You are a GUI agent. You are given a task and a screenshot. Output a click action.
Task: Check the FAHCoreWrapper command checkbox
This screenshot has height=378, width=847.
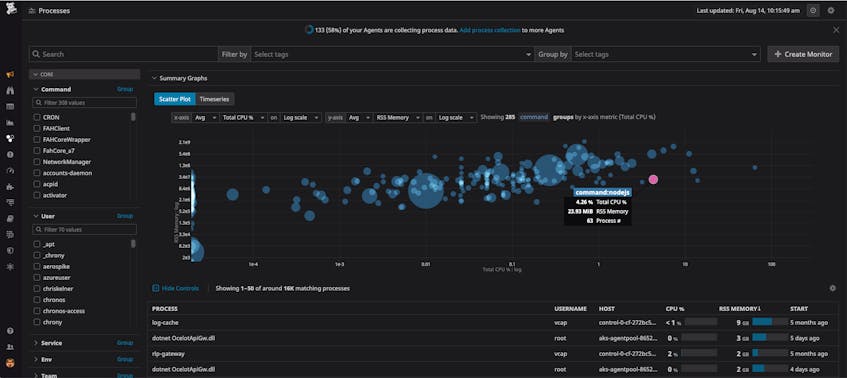click(x=37, y=139)
